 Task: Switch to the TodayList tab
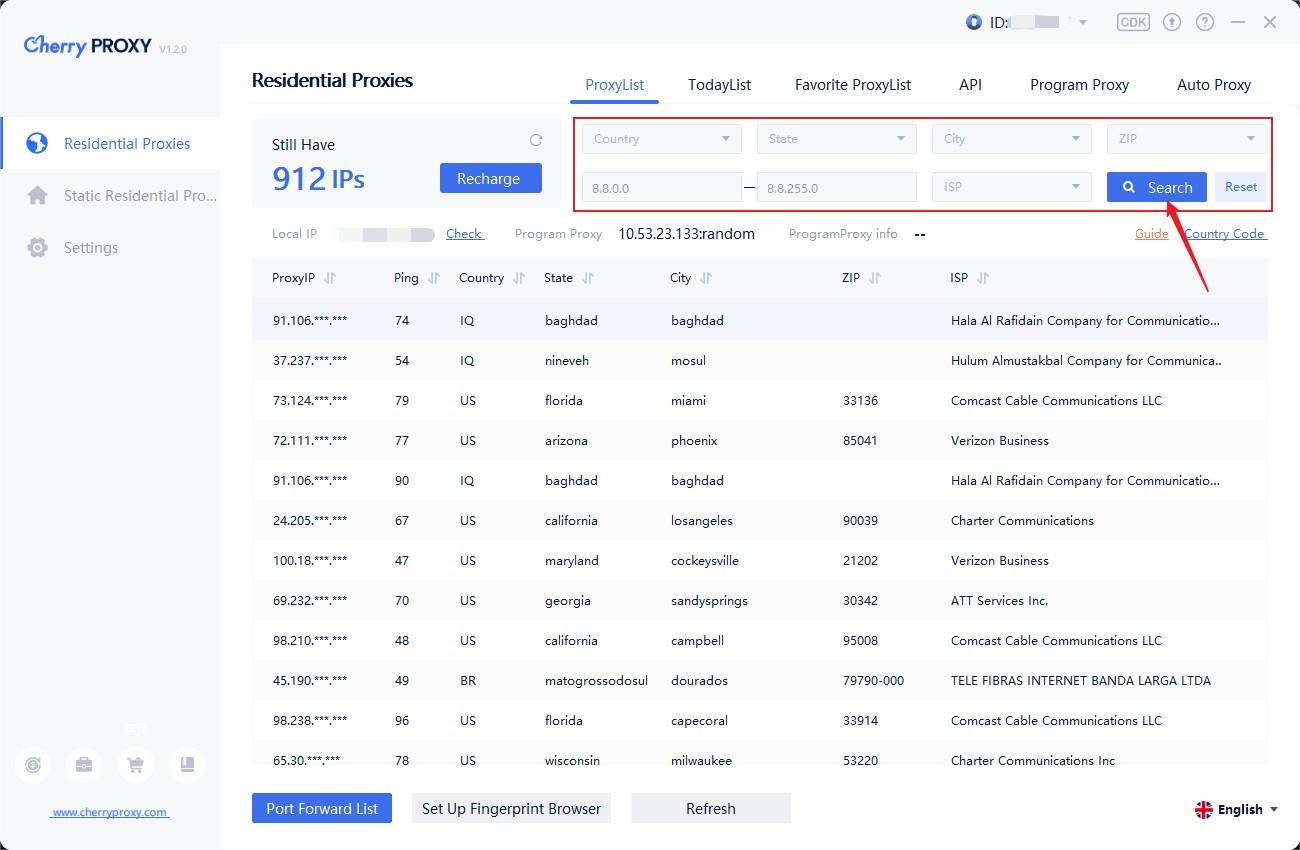click(x=719, y=85)
